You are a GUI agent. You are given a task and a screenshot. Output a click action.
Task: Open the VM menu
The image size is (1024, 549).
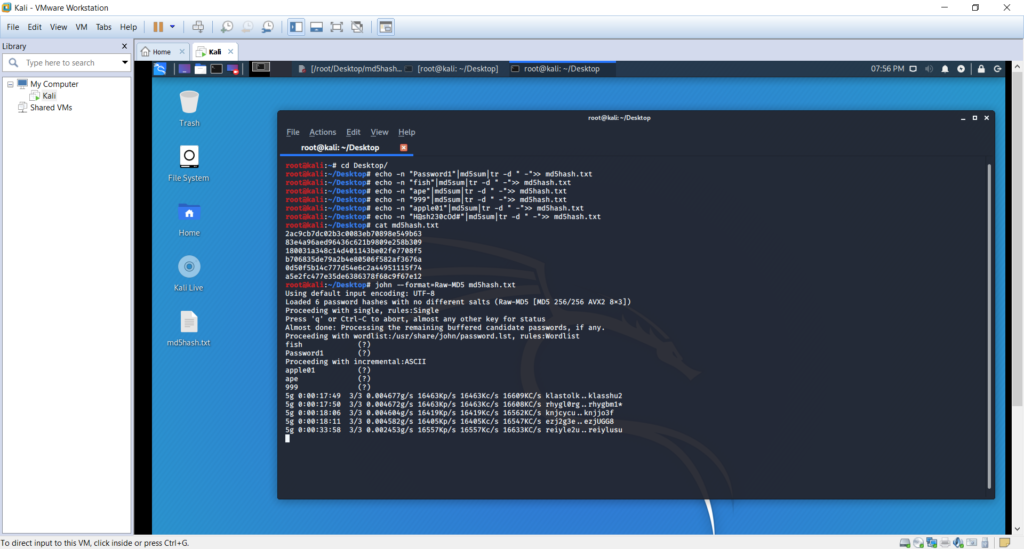click(81, 27)
